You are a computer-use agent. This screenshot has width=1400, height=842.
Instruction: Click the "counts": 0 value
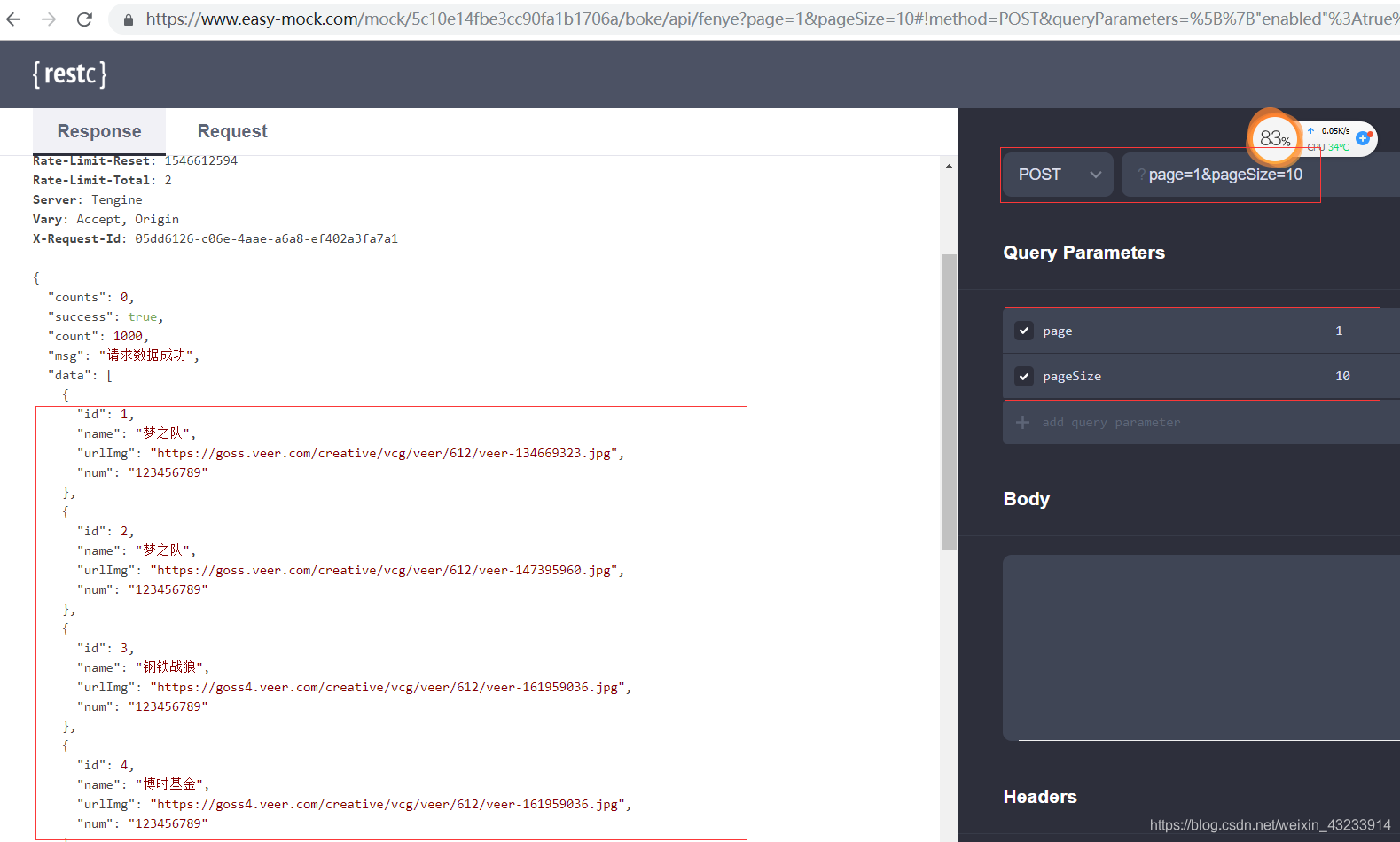(124, 297)
